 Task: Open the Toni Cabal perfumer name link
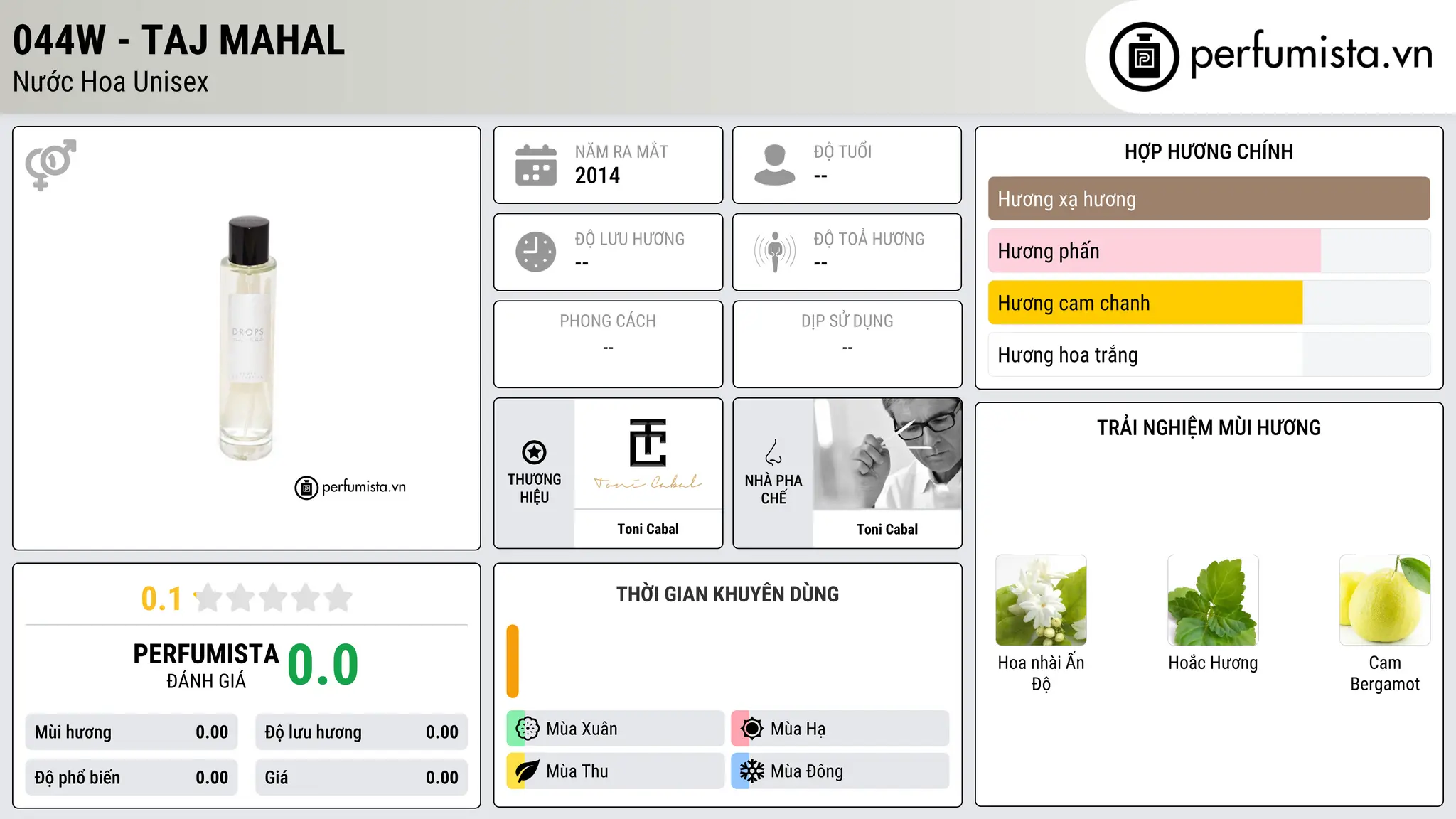point(887,529)
